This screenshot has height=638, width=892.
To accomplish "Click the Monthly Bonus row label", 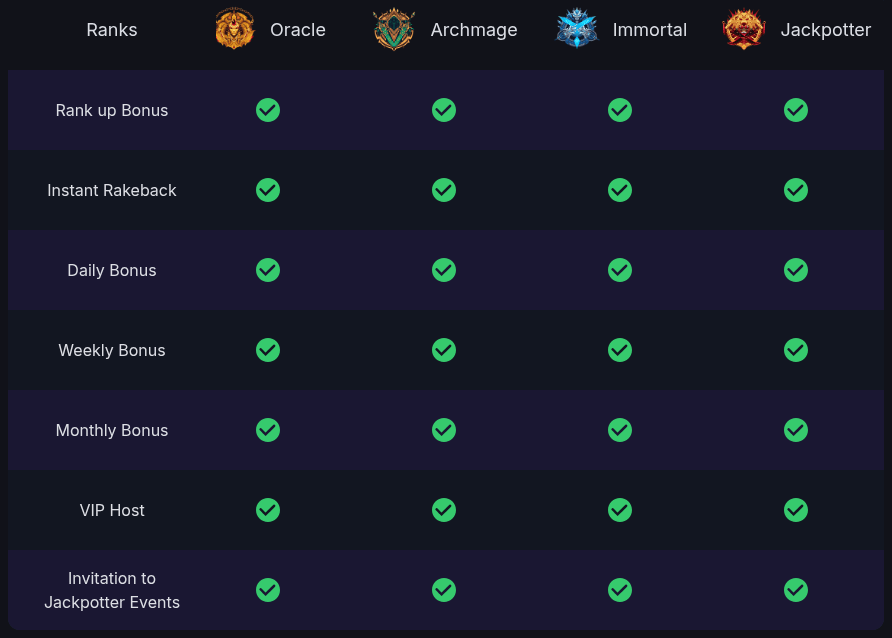I will 112,430.
